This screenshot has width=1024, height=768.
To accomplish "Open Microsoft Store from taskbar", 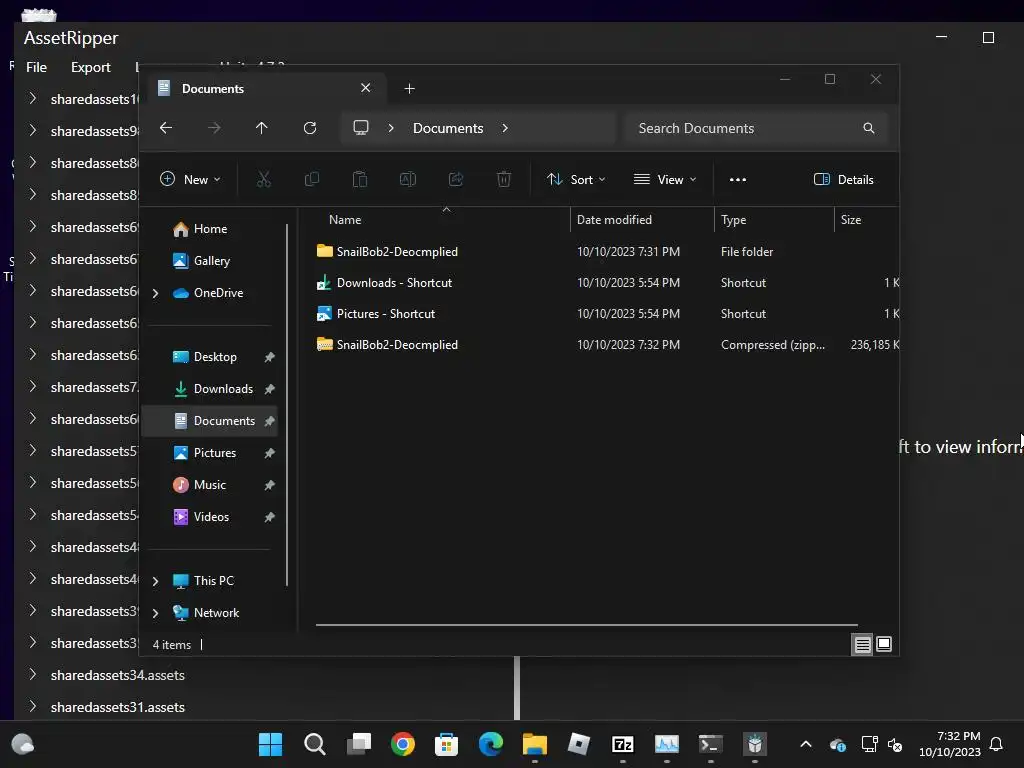I will tap(447, 744).
